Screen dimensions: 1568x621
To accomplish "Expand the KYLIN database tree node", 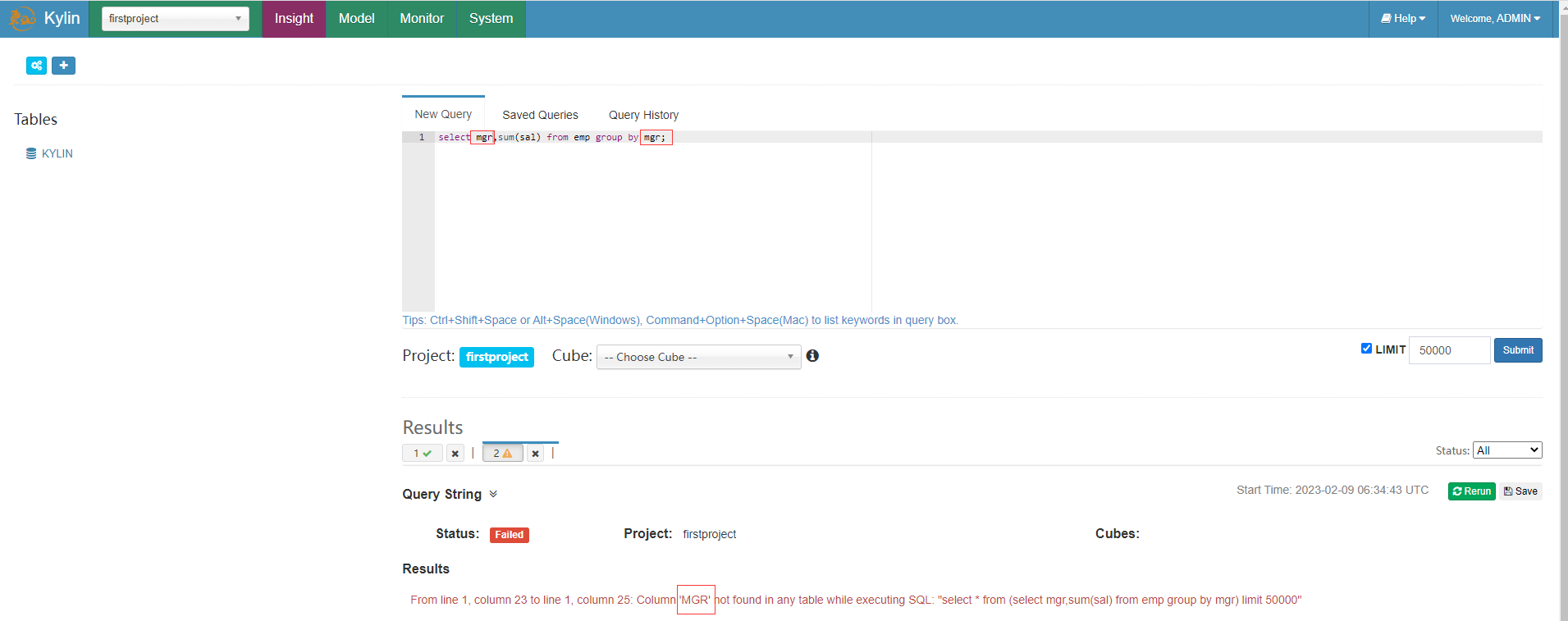I will point(49,153).
